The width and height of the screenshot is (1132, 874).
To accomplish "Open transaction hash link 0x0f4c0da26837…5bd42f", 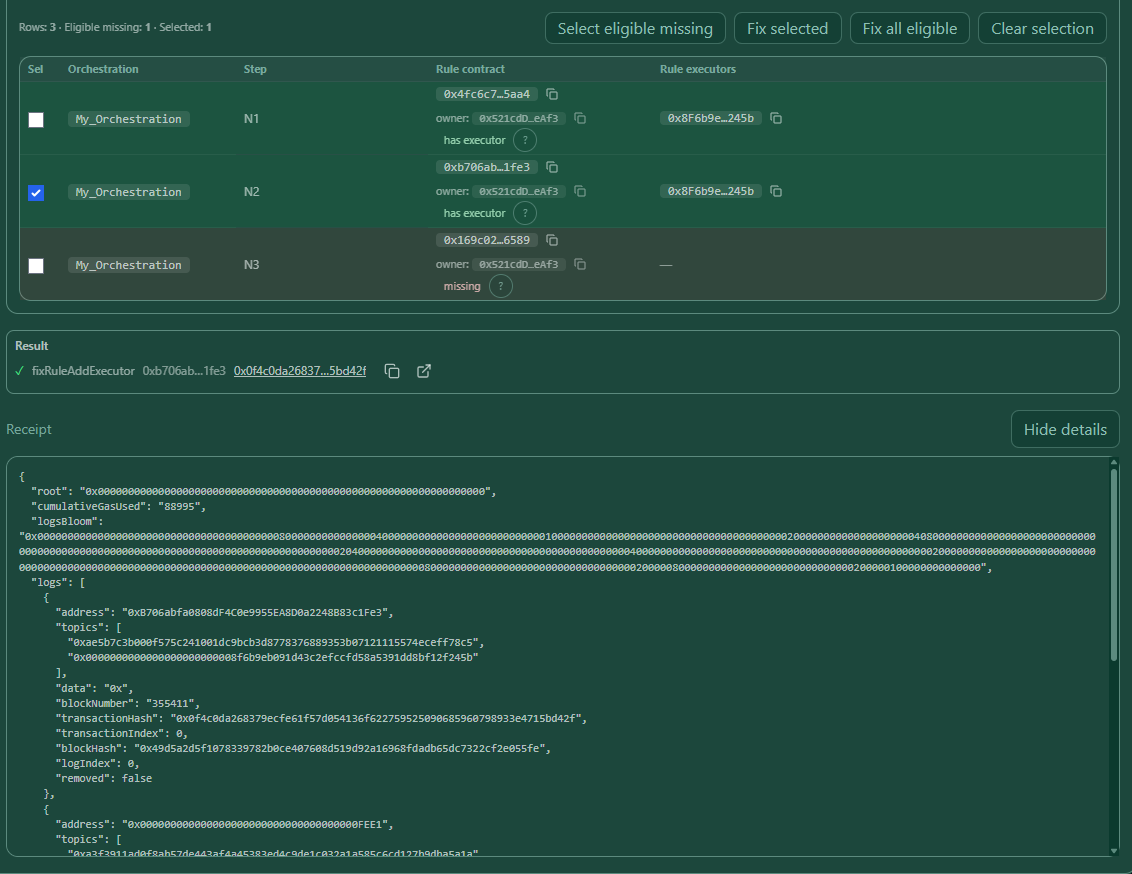I will (x=300, y=371).
